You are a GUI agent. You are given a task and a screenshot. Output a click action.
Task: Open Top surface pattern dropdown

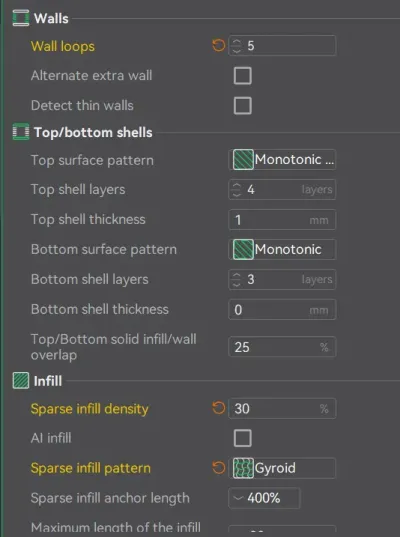pyautogui.click(x=282, y=160)
